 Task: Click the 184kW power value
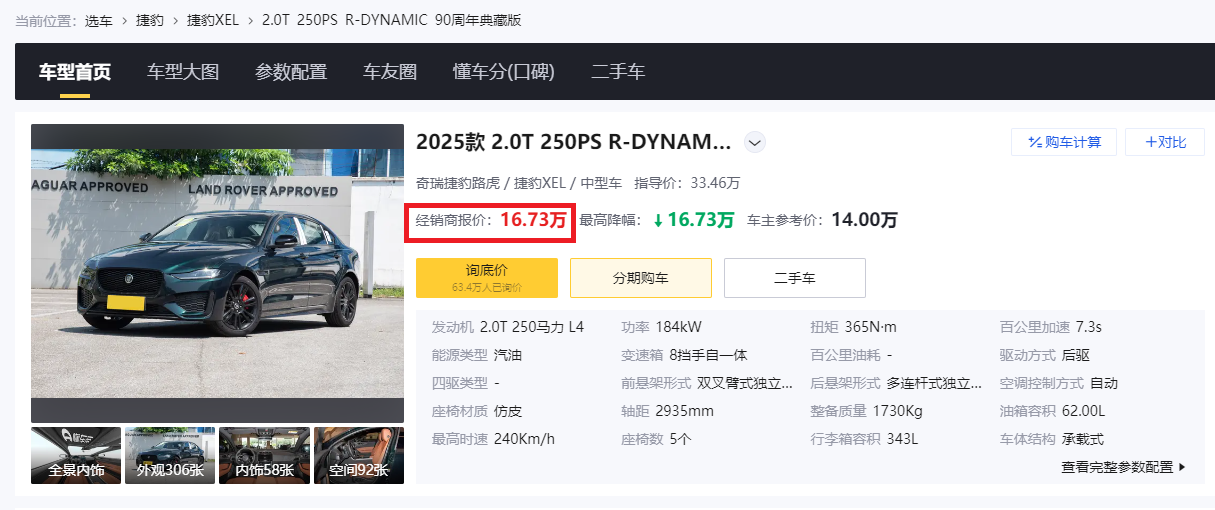click(678, 327)
